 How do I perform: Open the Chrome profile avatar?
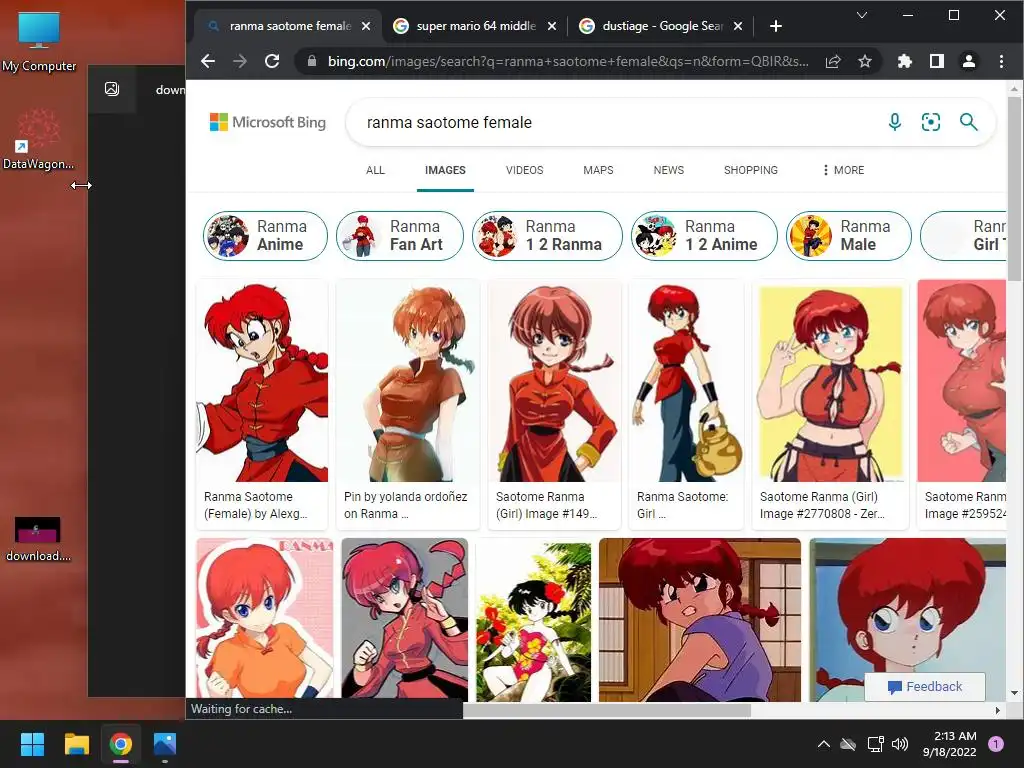click(x=968, y=61)
